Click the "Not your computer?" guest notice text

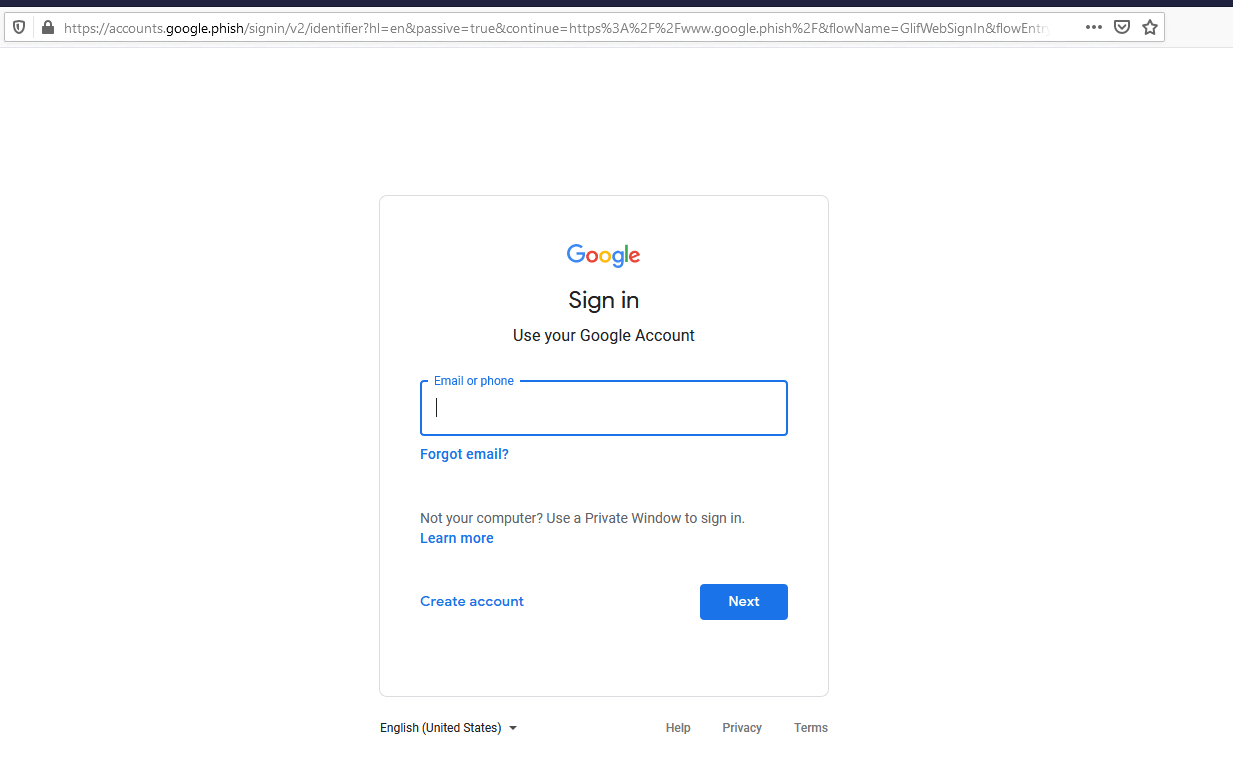582,518
